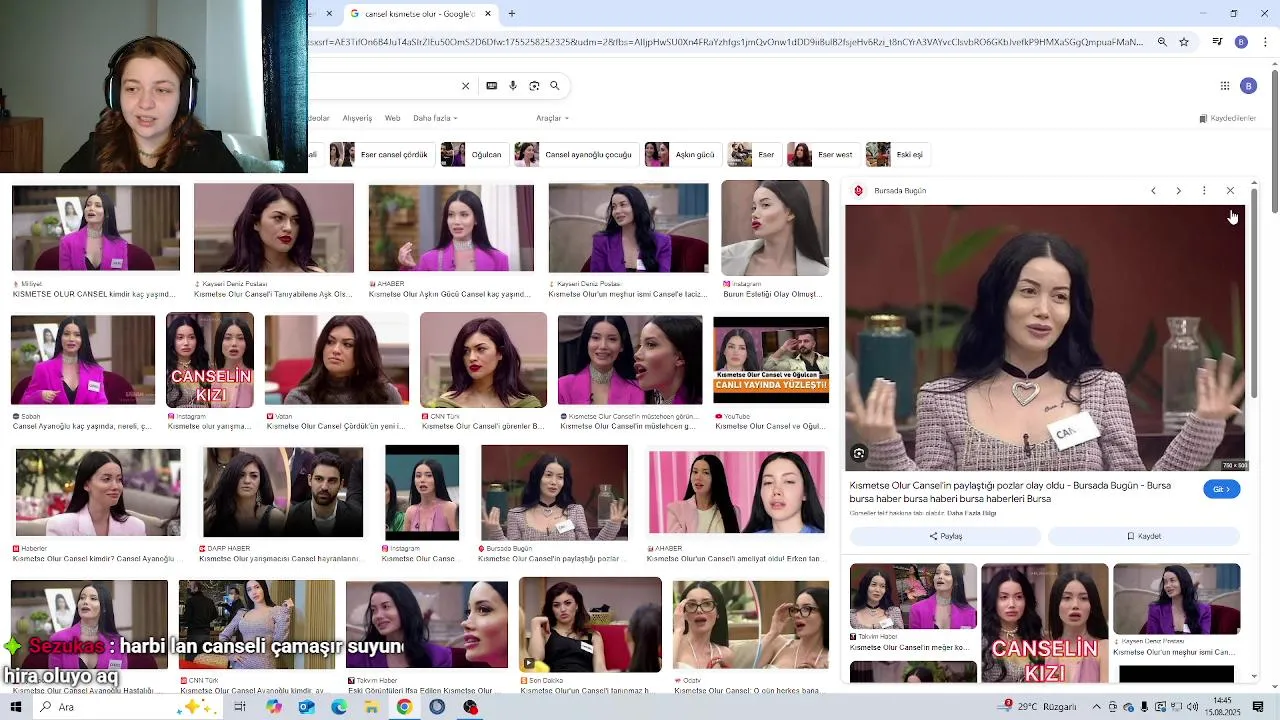Open more options in preview panel

(1204, 191)
